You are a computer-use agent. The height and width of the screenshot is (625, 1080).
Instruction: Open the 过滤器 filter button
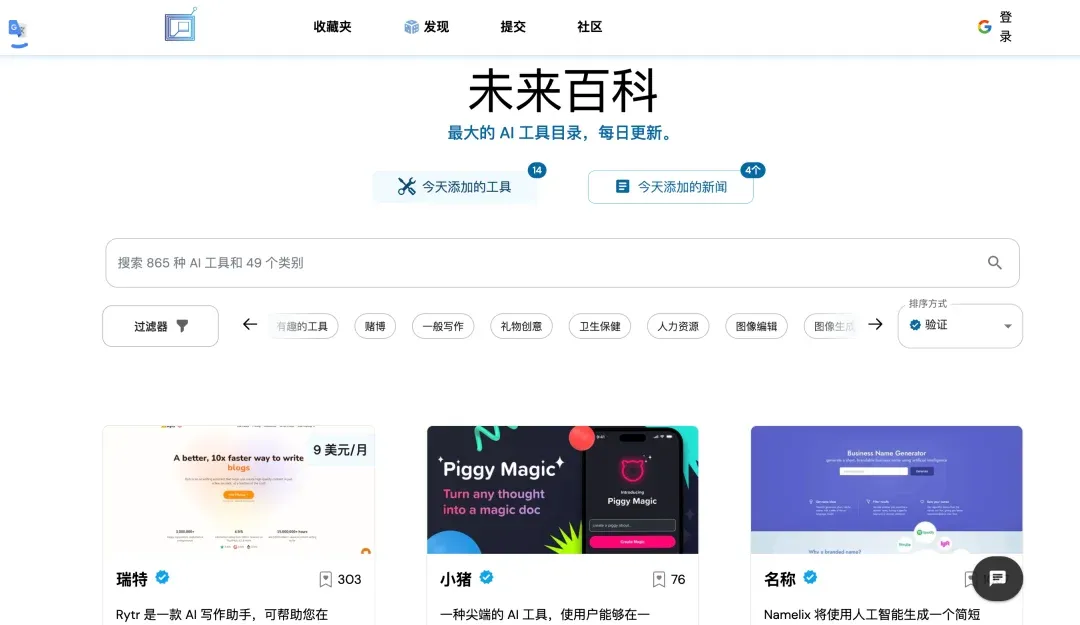point(160,326)
